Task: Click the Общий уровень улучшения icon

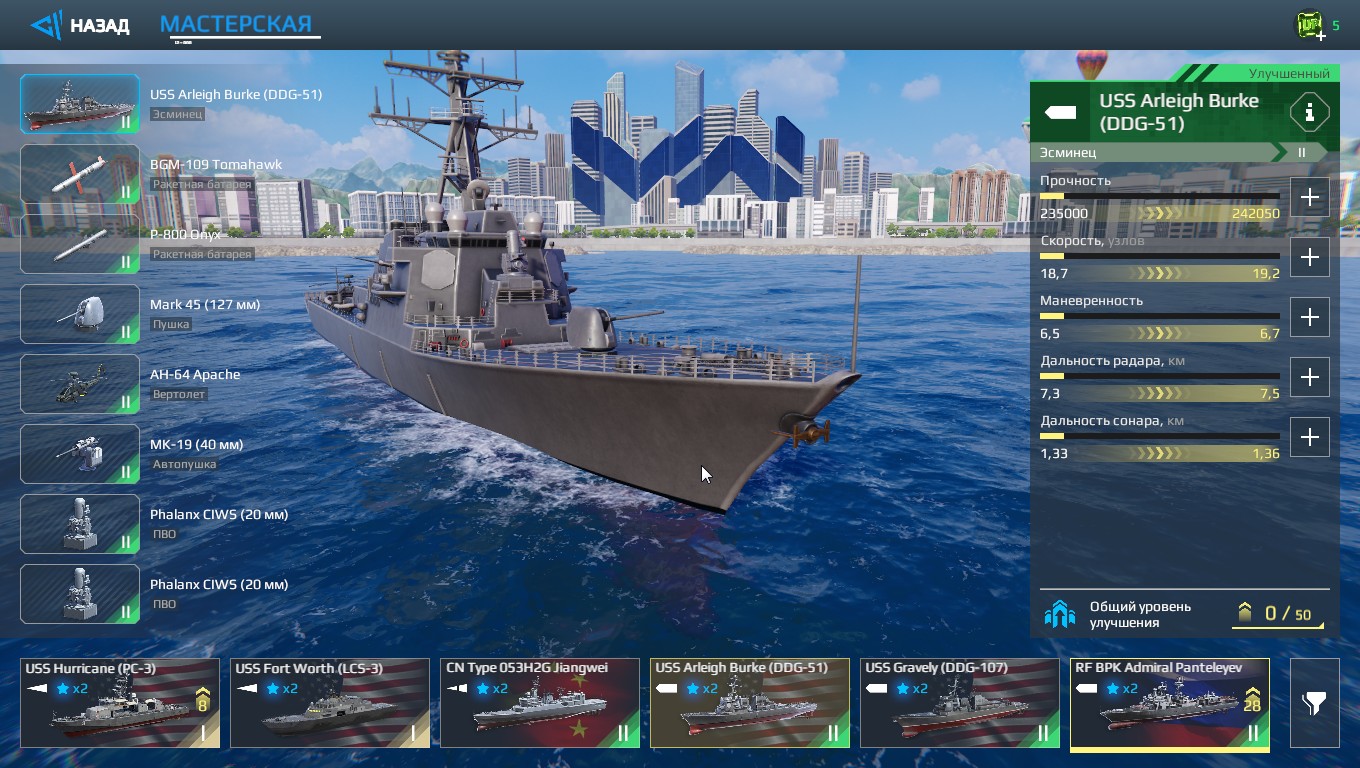Action: click(x=1060, y=614)
